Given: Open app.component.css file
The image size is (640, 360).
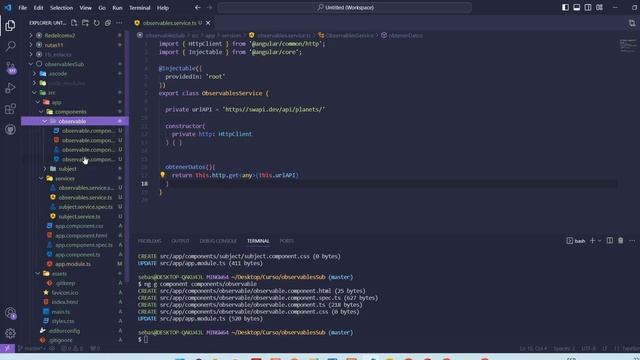Looking at the screenshot, I should (79, 226).
